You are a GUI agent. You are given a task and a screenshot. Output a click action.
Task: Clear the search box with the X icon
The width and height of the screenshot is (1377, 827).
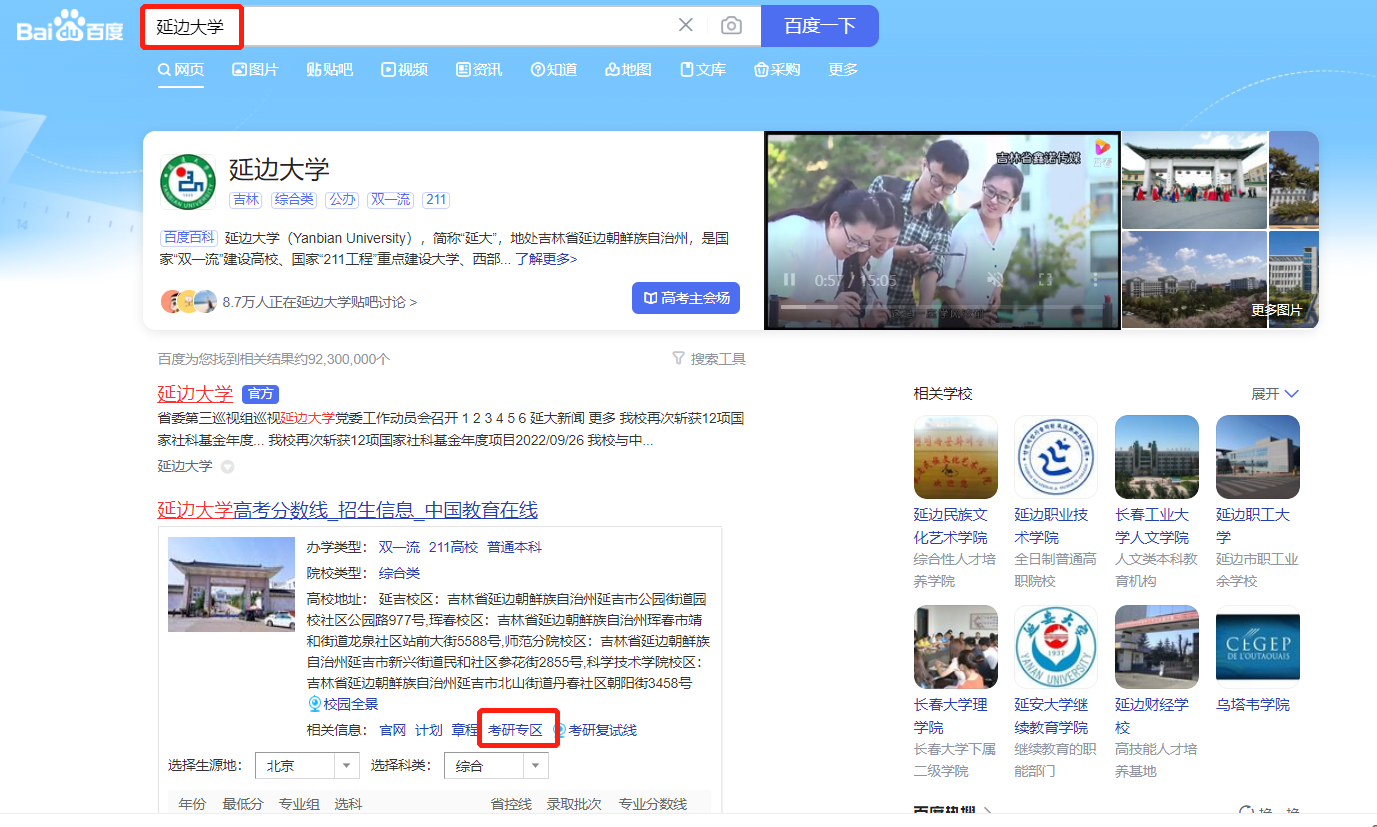tap(686, 25)
